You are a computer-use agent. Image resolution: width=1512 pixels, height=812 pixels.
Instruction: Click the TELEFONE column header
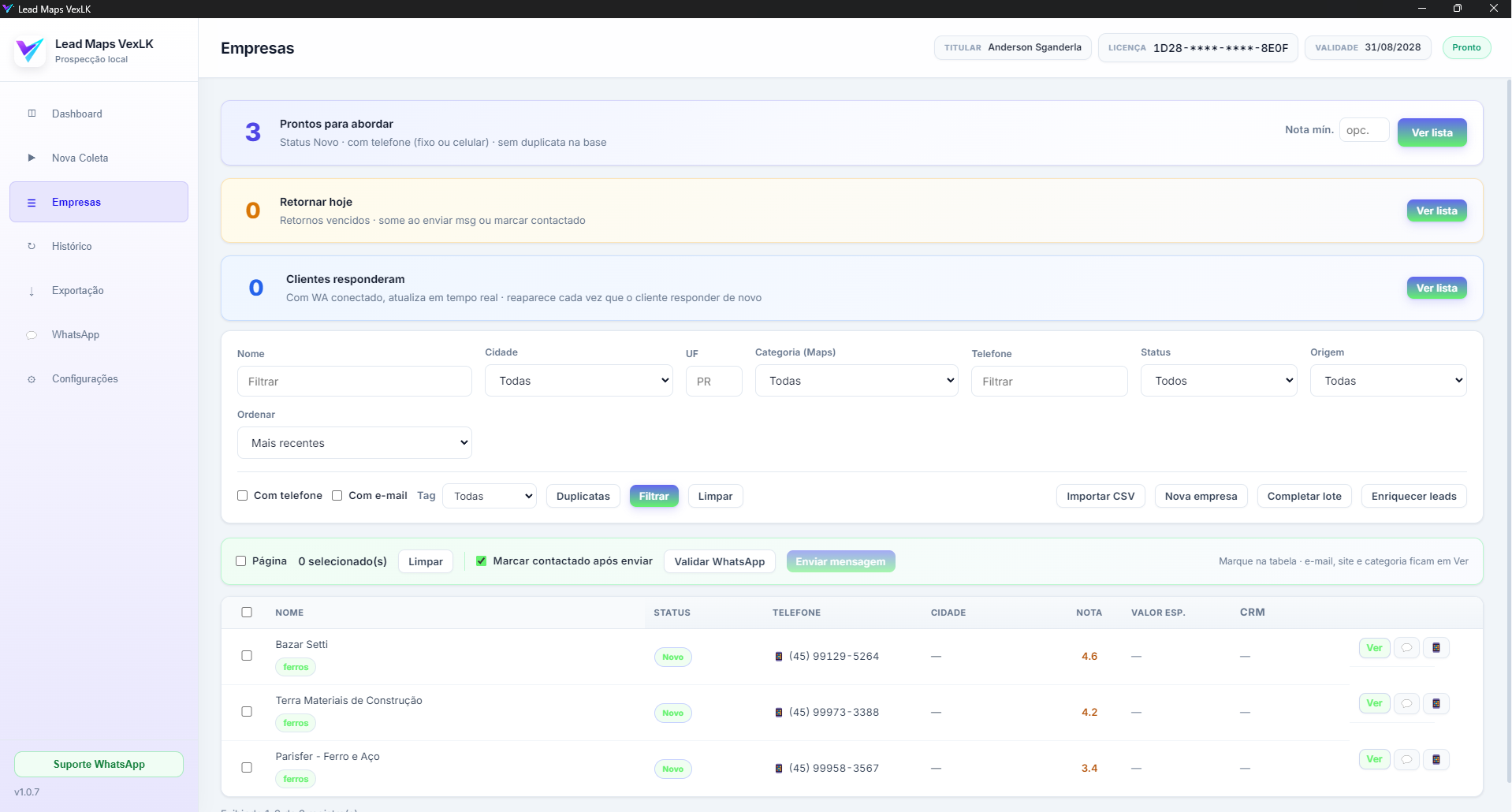point(796,613)
